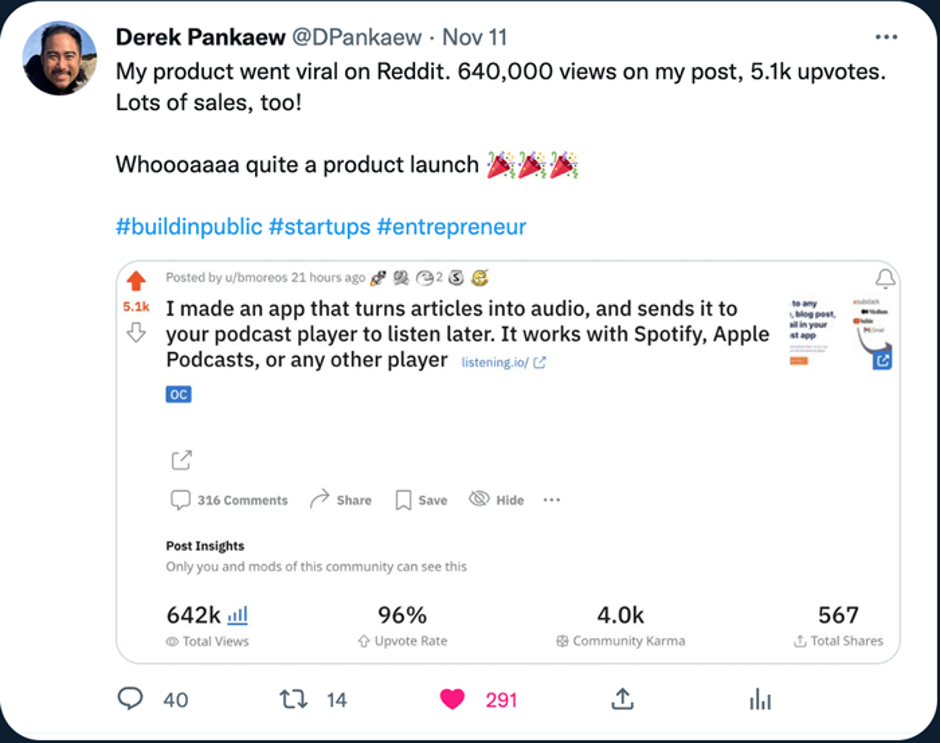Hide the Reddit post
941x743 pixels.
pyautogui.click(x=497, y=500)
